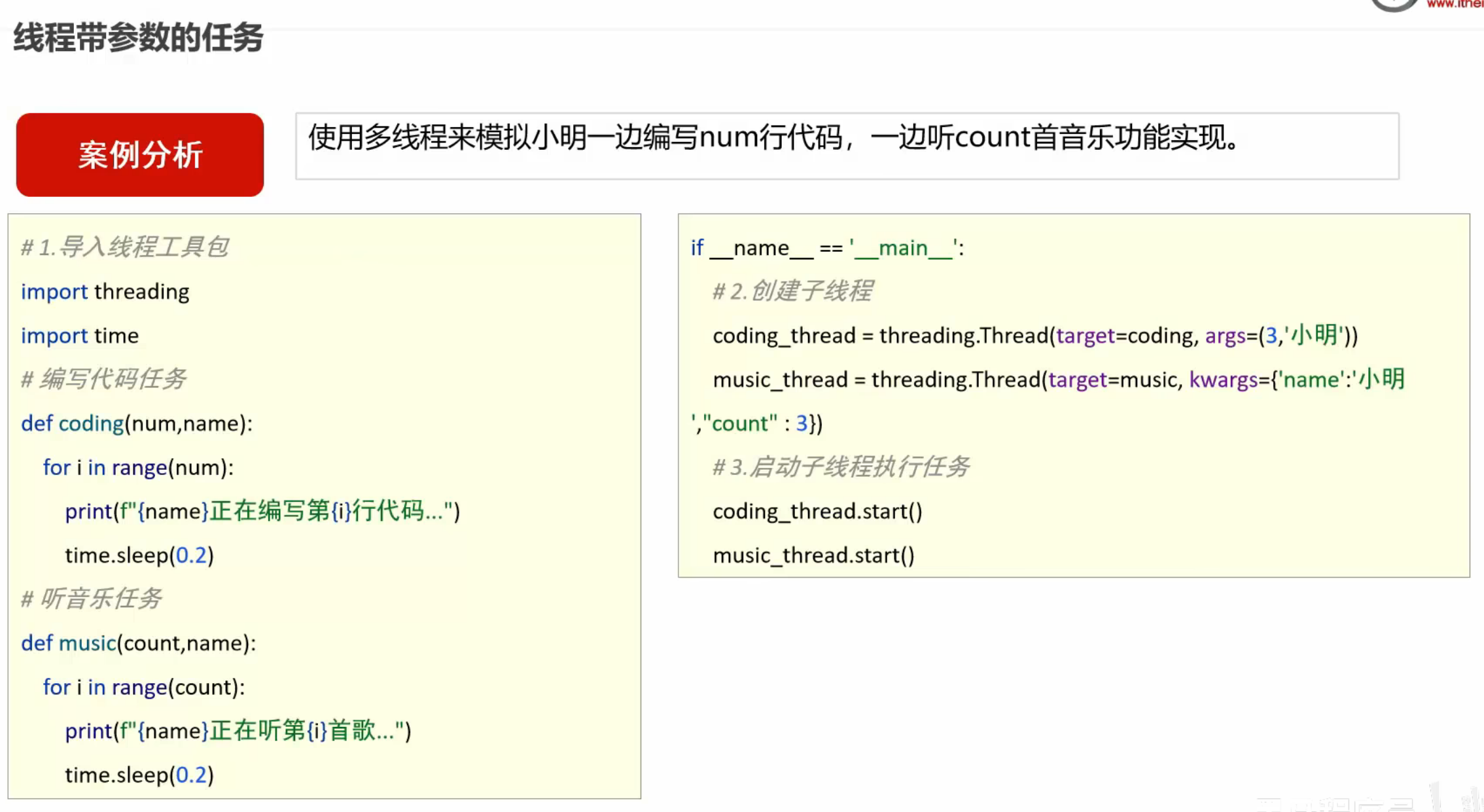Click the 'import time' code line
Screen dimensions: 1484x812
[x=80, y=336]
